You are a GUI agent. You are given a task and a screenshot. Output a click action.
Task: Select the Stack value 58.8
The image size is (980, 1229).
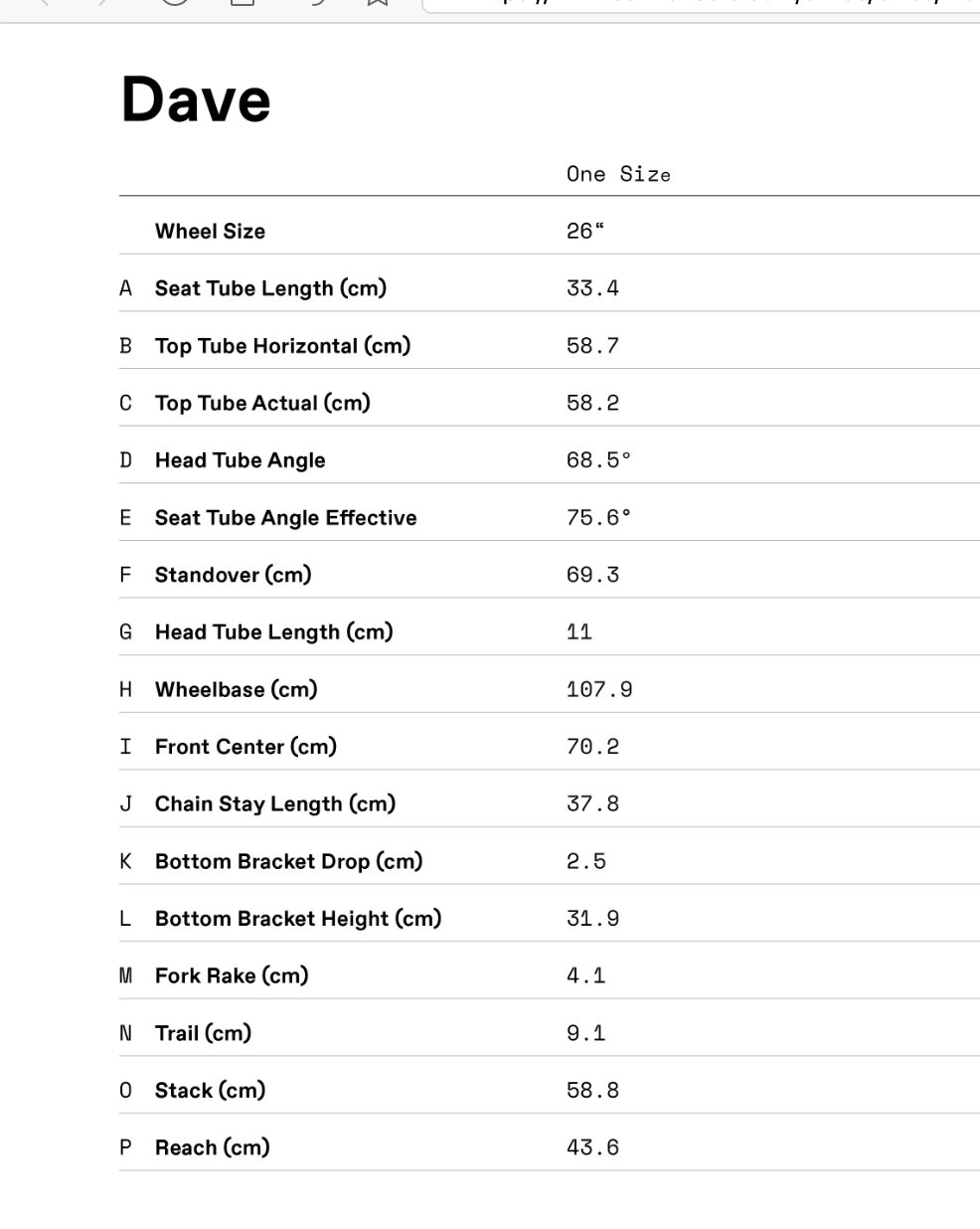pyautogui.click(x=592, y=1091)
